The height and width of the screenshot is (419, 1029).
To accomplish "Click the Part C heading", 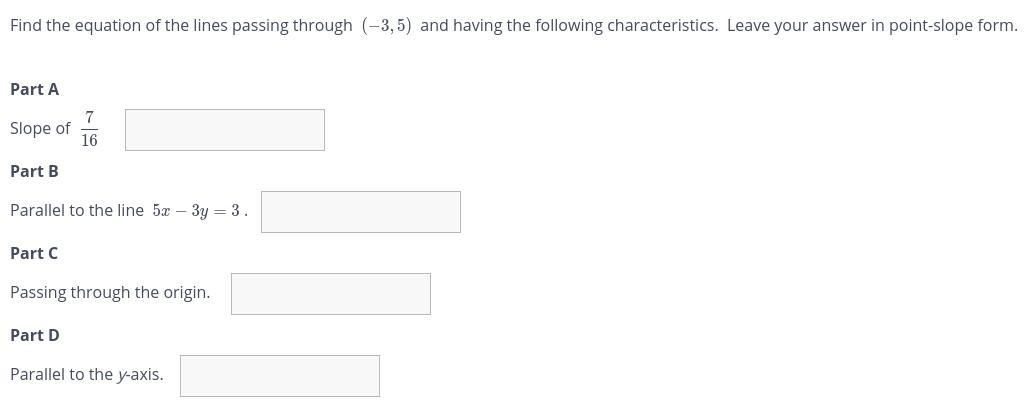I will coord(34,253).
